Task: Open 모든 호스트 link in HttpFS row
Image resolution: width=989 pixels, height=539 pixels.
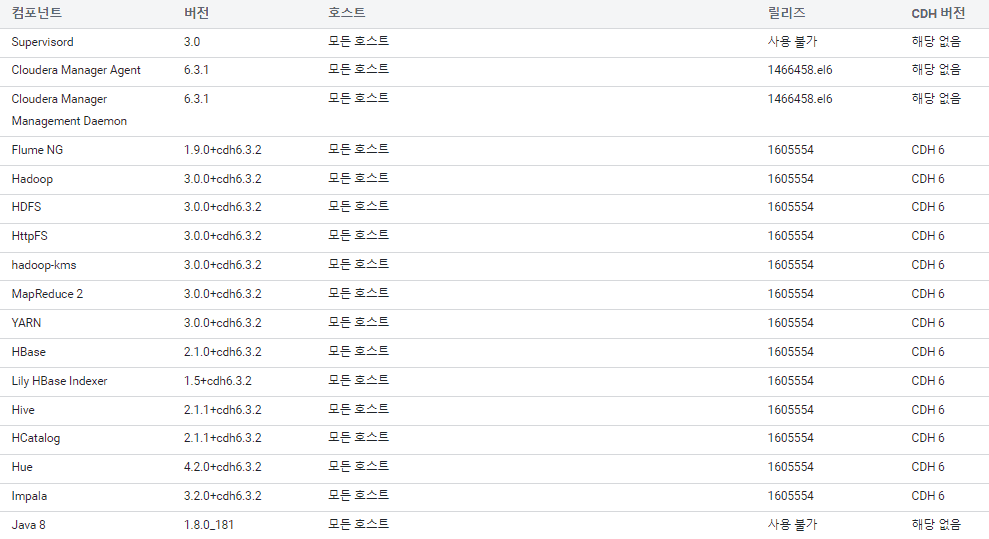Action: pos(358,235)
